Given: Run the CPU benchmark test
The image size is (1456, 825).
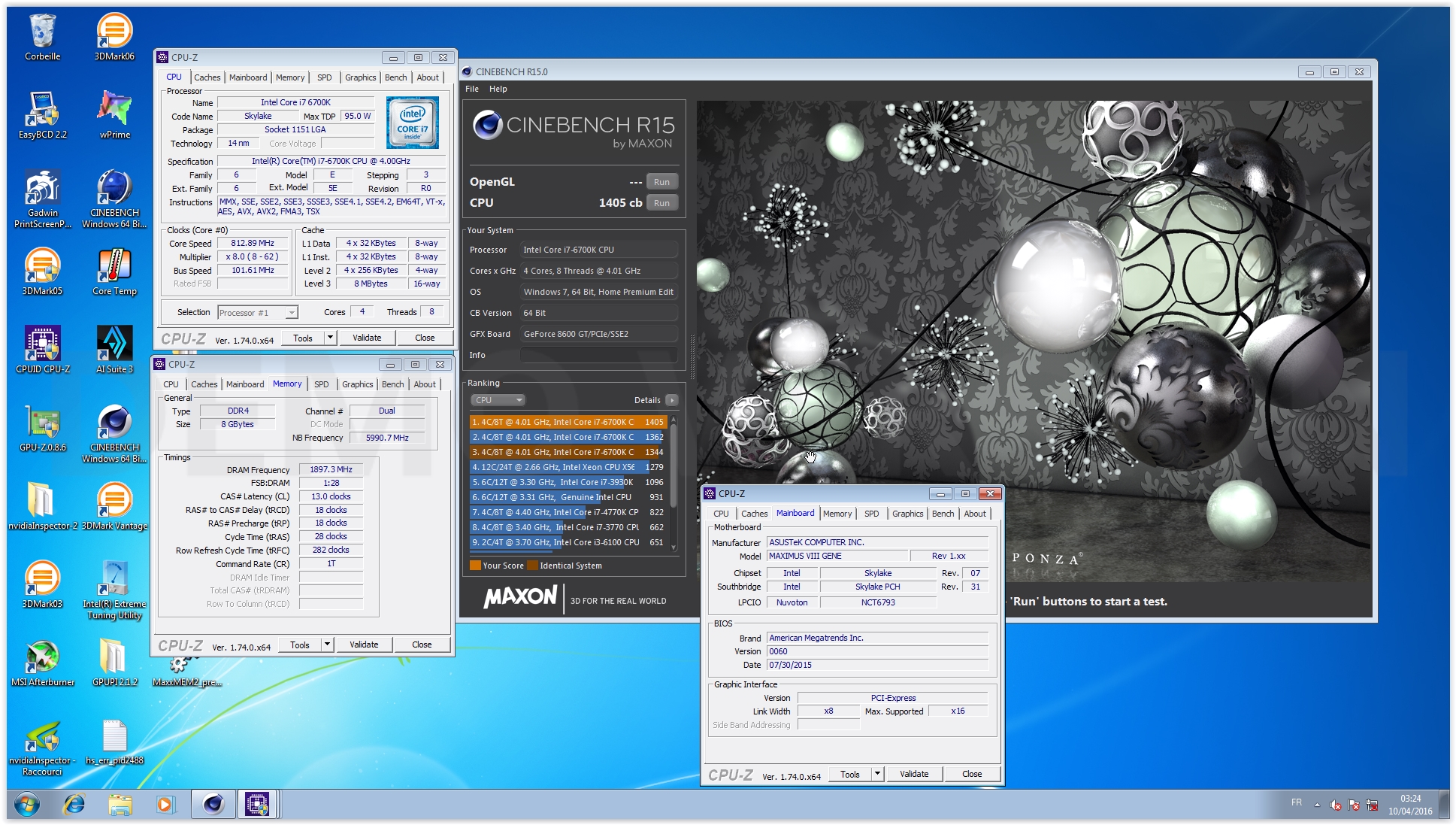Looking at the screenshot, I should (x=661, y=203).
